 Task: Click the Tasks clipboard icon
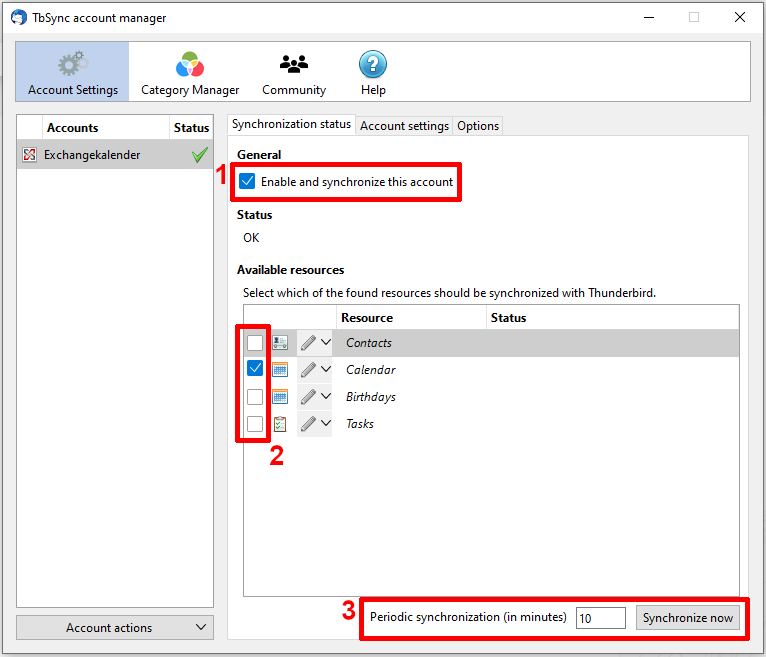(280, 424)
